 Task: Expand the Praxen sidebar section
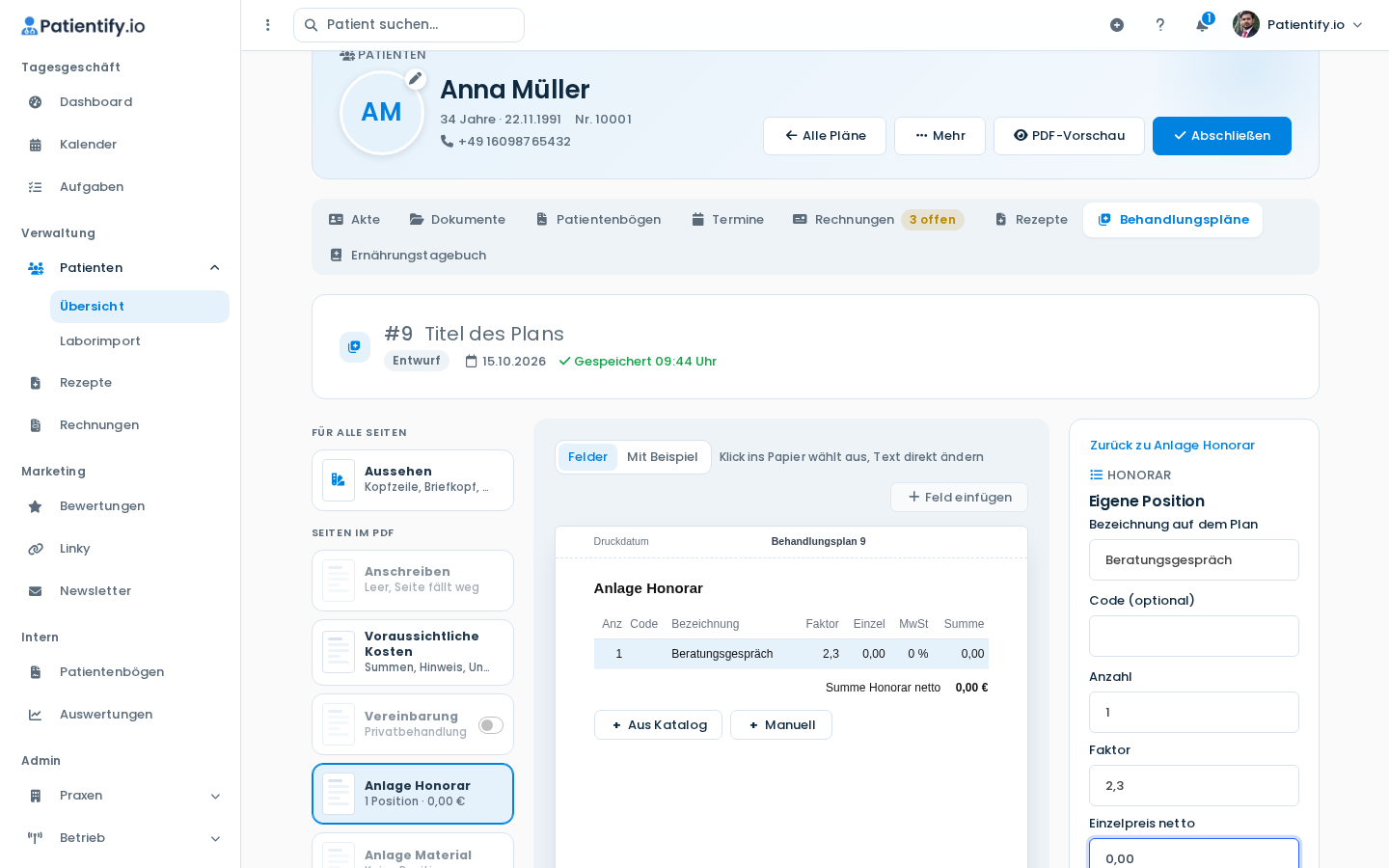click(x=215, y=796)
